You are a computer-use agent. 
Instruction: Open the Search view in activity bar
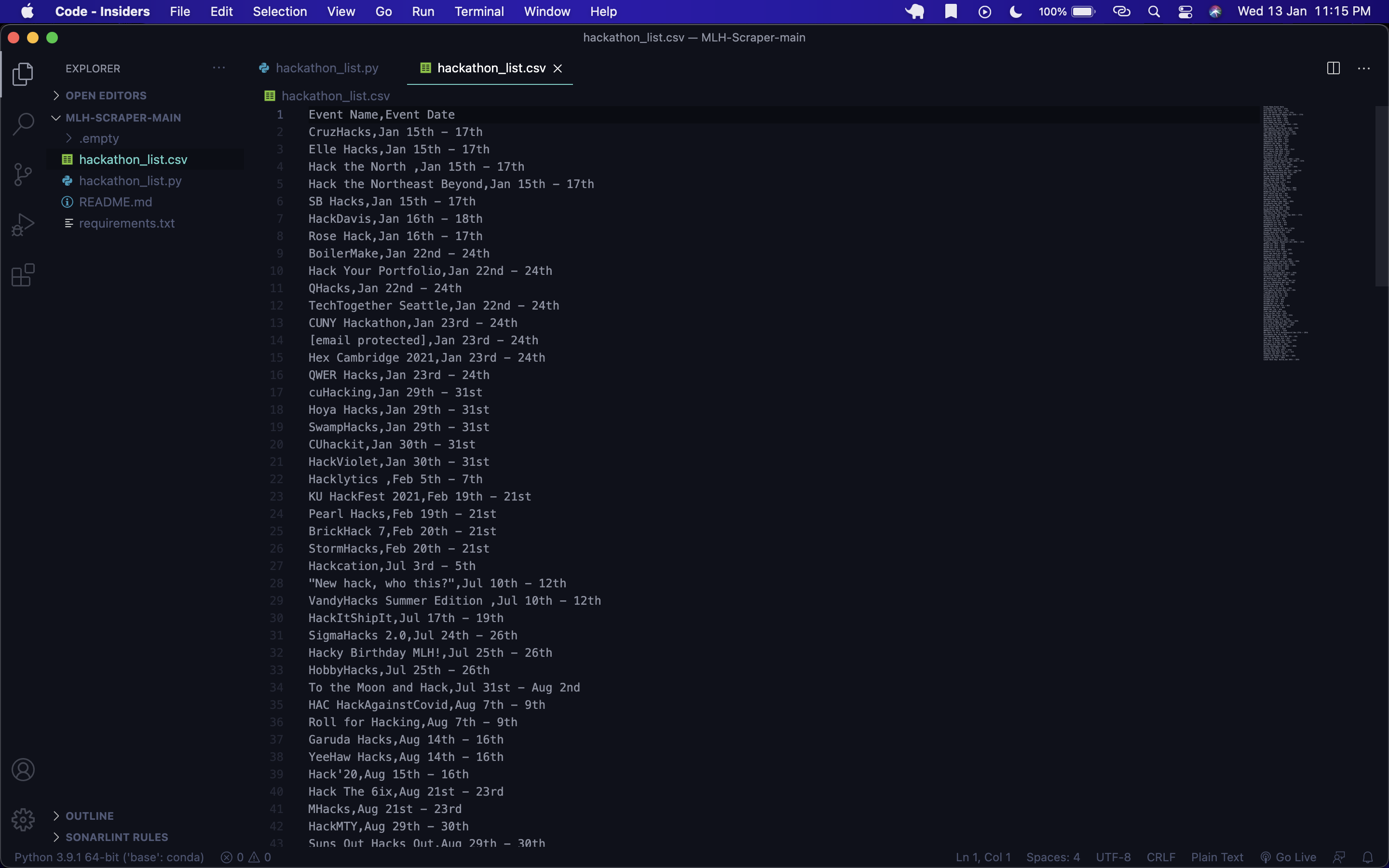23,123
